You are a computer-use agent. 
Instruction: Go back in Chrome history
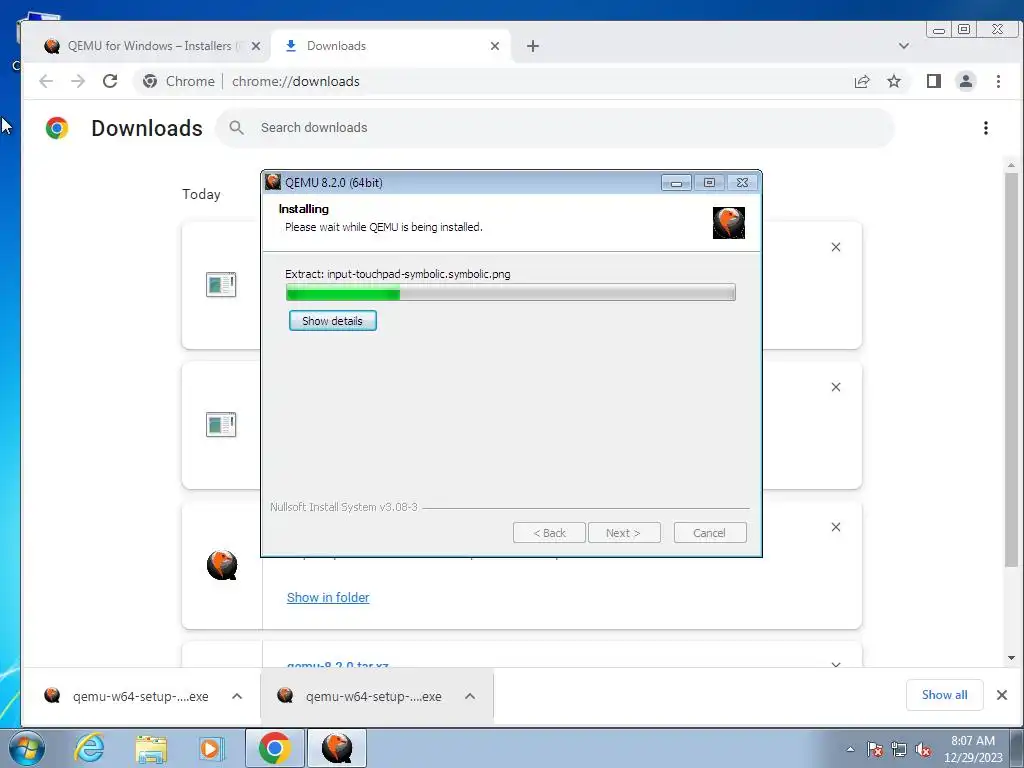[46, 81]
